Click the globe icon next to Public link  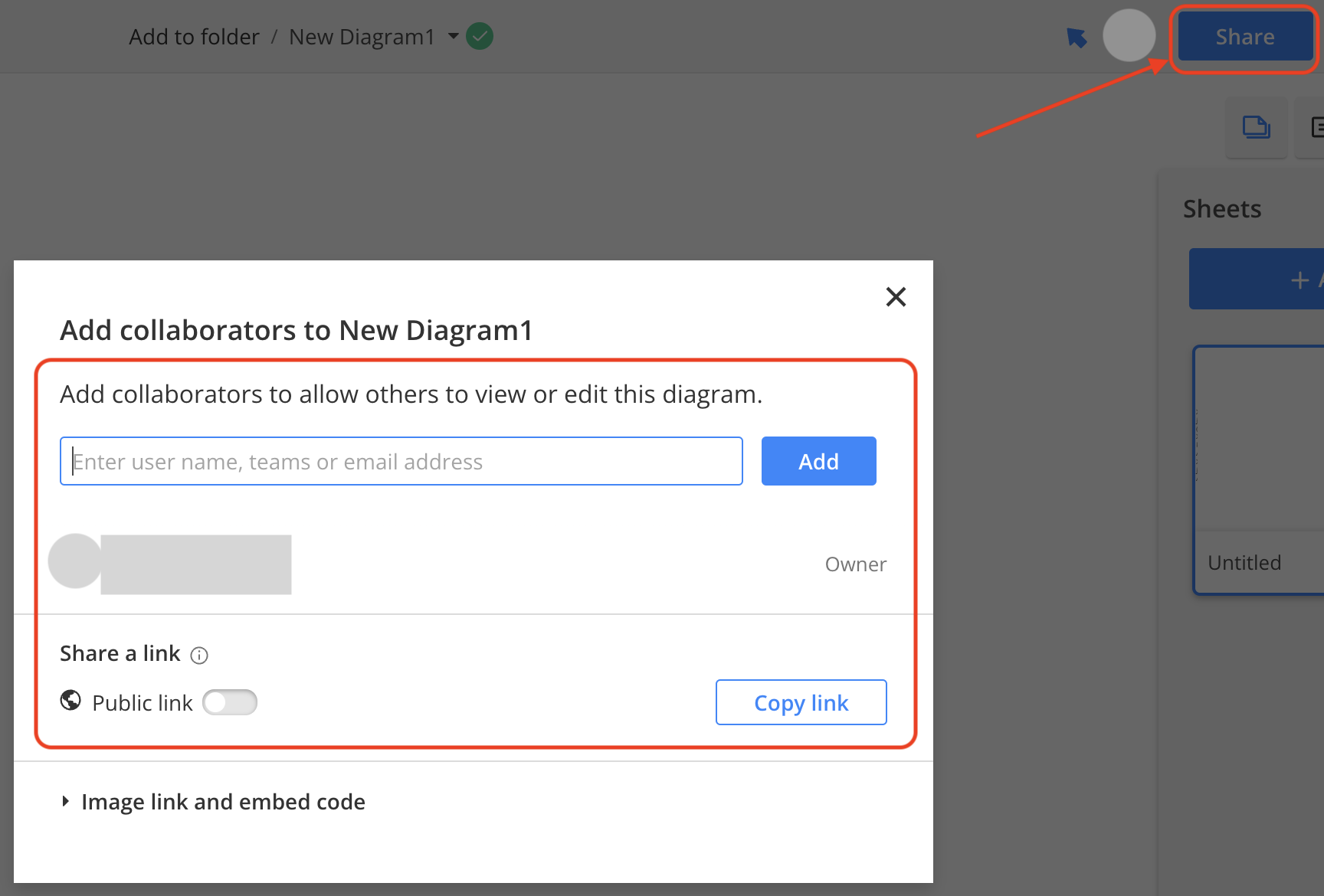pos(70,701)
